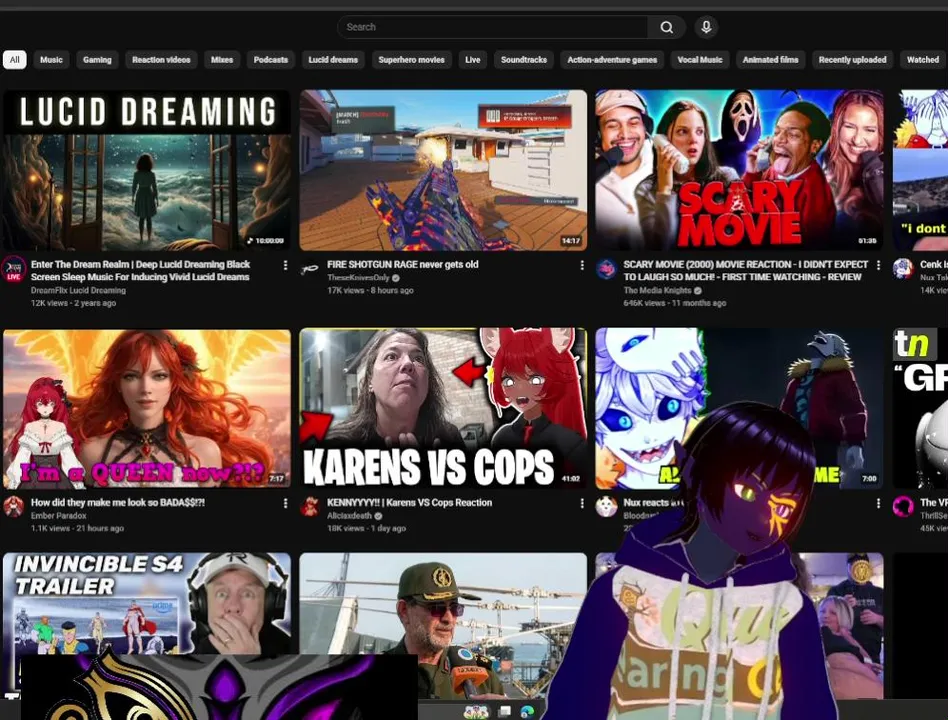Click the search magnifier button
The width and height of the screenshot is (948, 720).
coord(666,27)
